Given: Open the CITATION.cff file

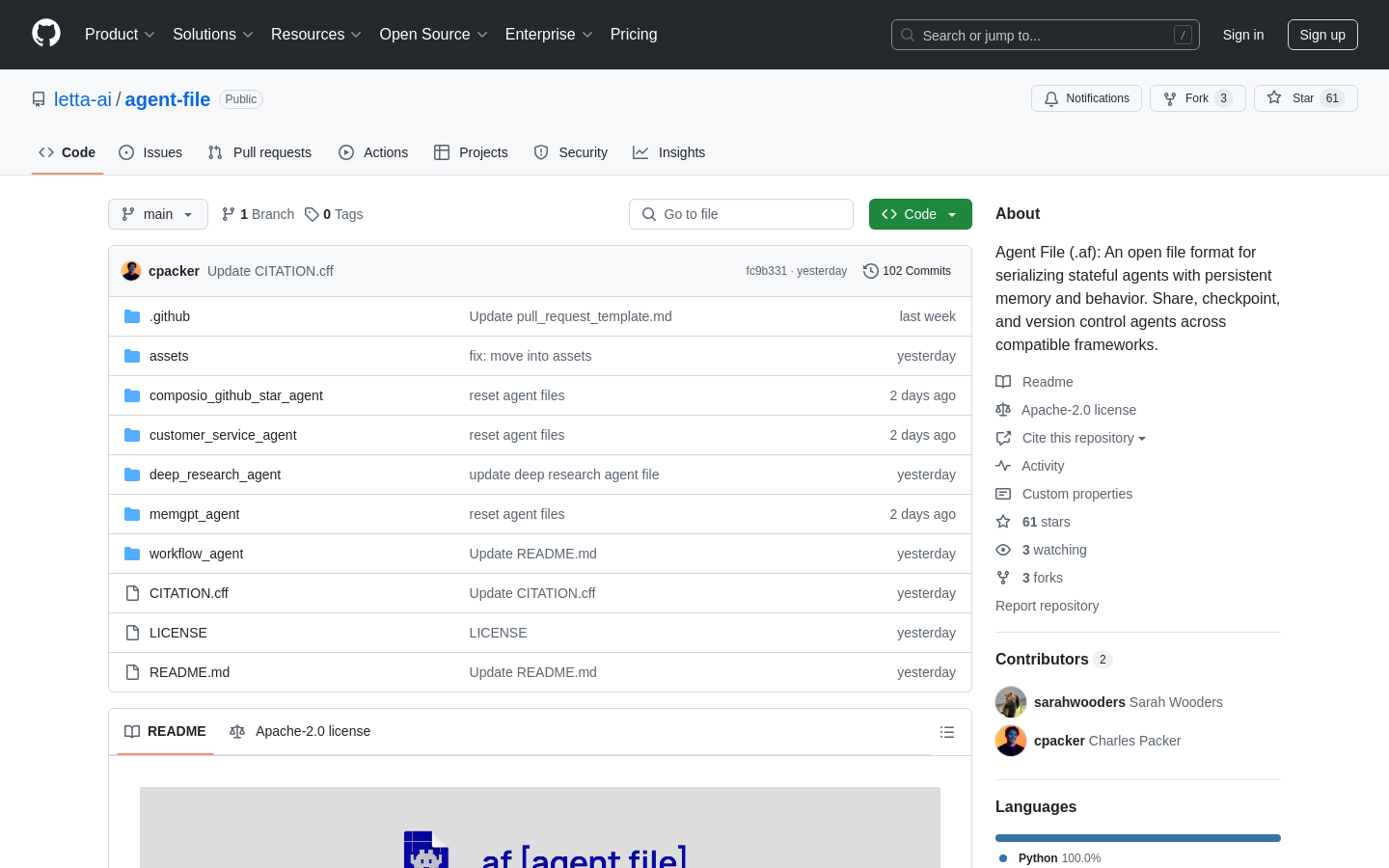Looking at the screenshot, I should pos(189,593).
